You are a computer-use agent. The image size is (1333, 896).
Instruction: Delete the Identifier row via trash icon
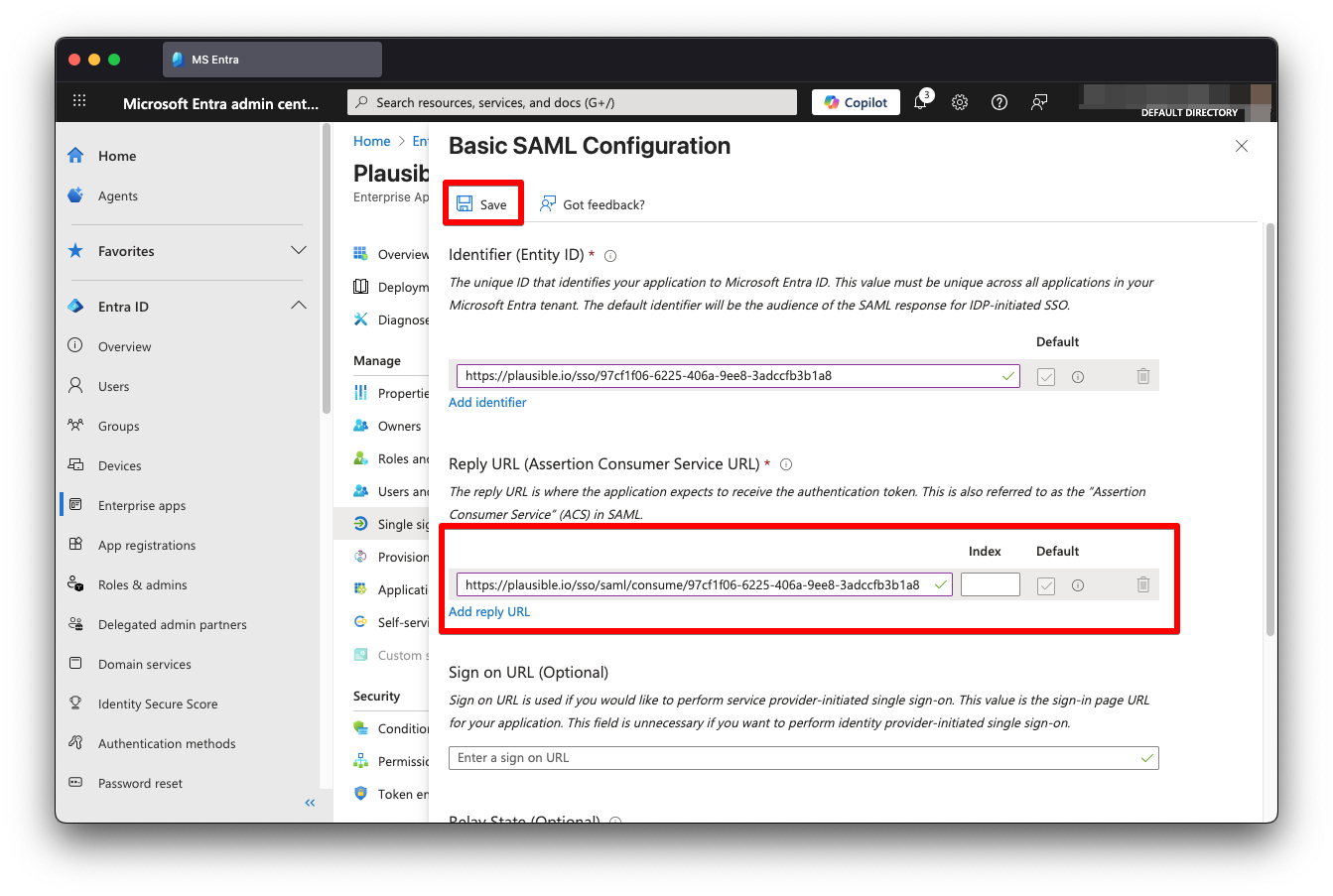coord(1142,376)
